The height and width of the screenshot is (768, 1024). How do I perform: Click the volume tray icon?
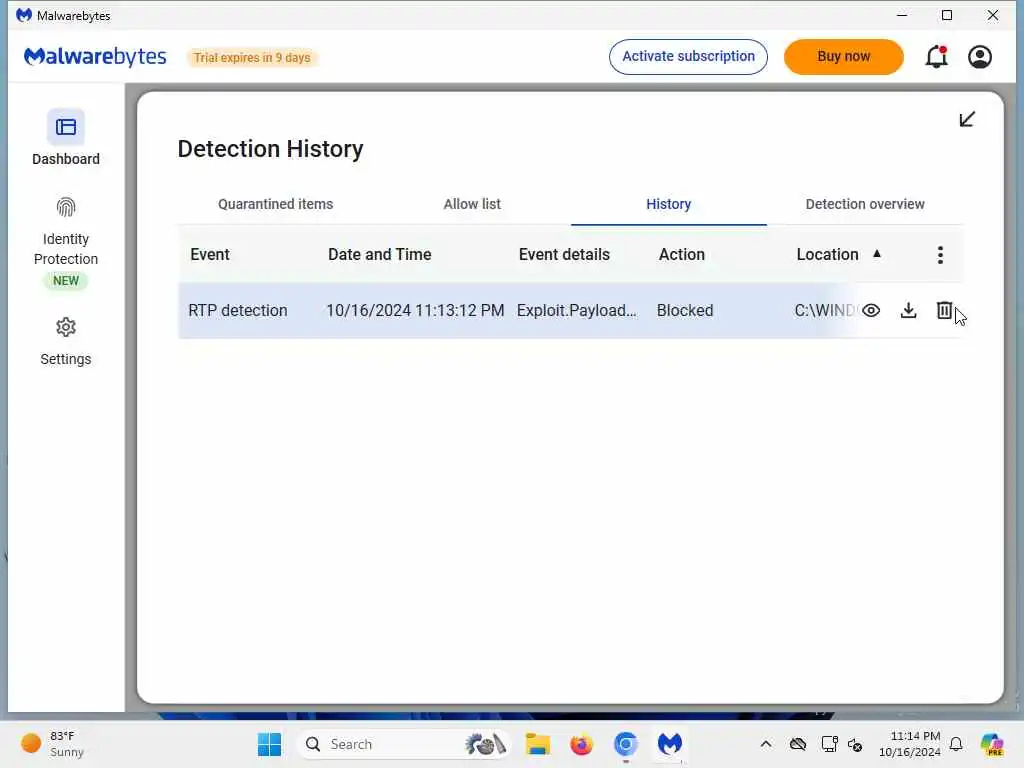click(x=855, y=744)
